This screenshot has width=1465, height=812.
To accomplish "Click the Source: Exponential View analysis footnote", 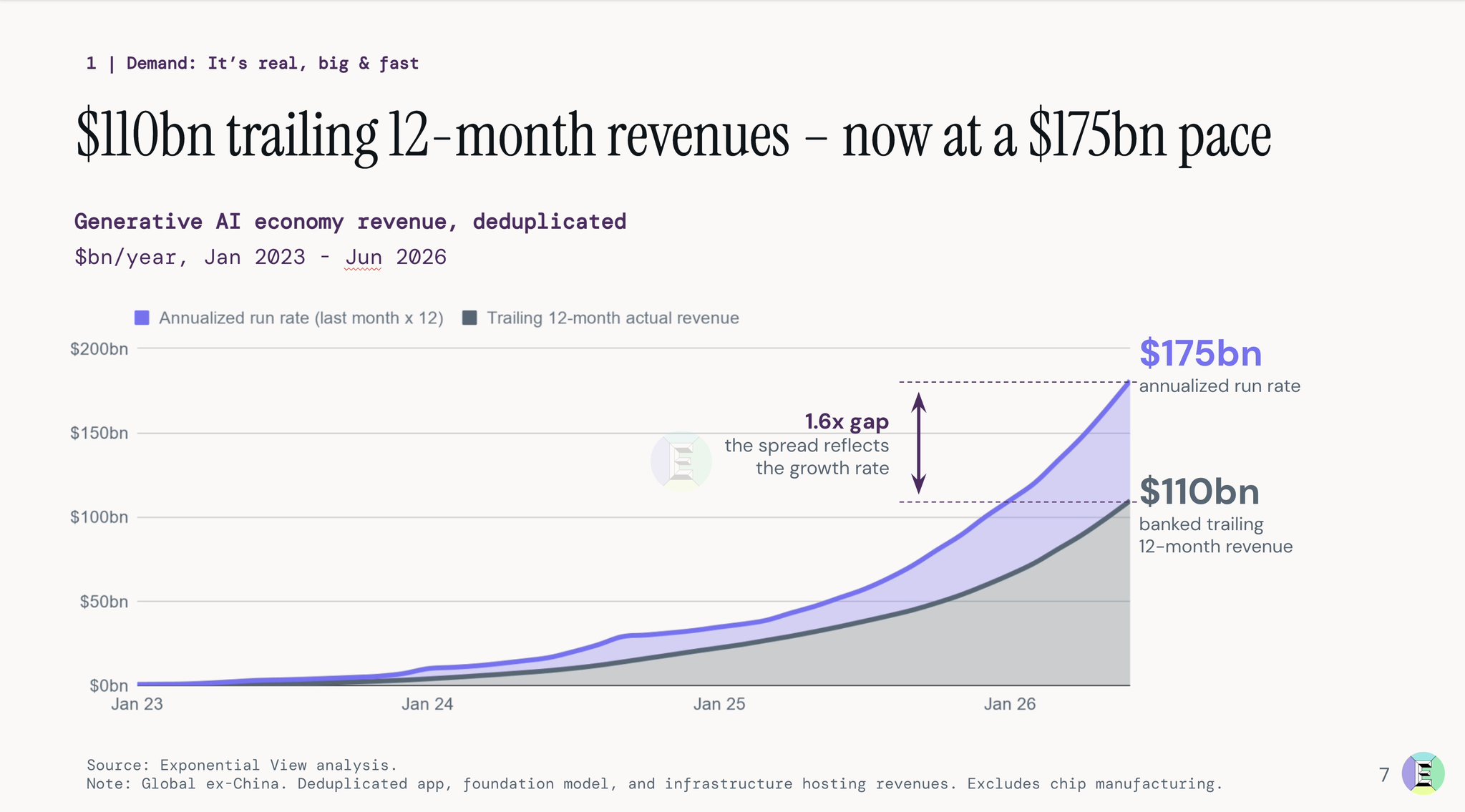I will click(242, 765).
